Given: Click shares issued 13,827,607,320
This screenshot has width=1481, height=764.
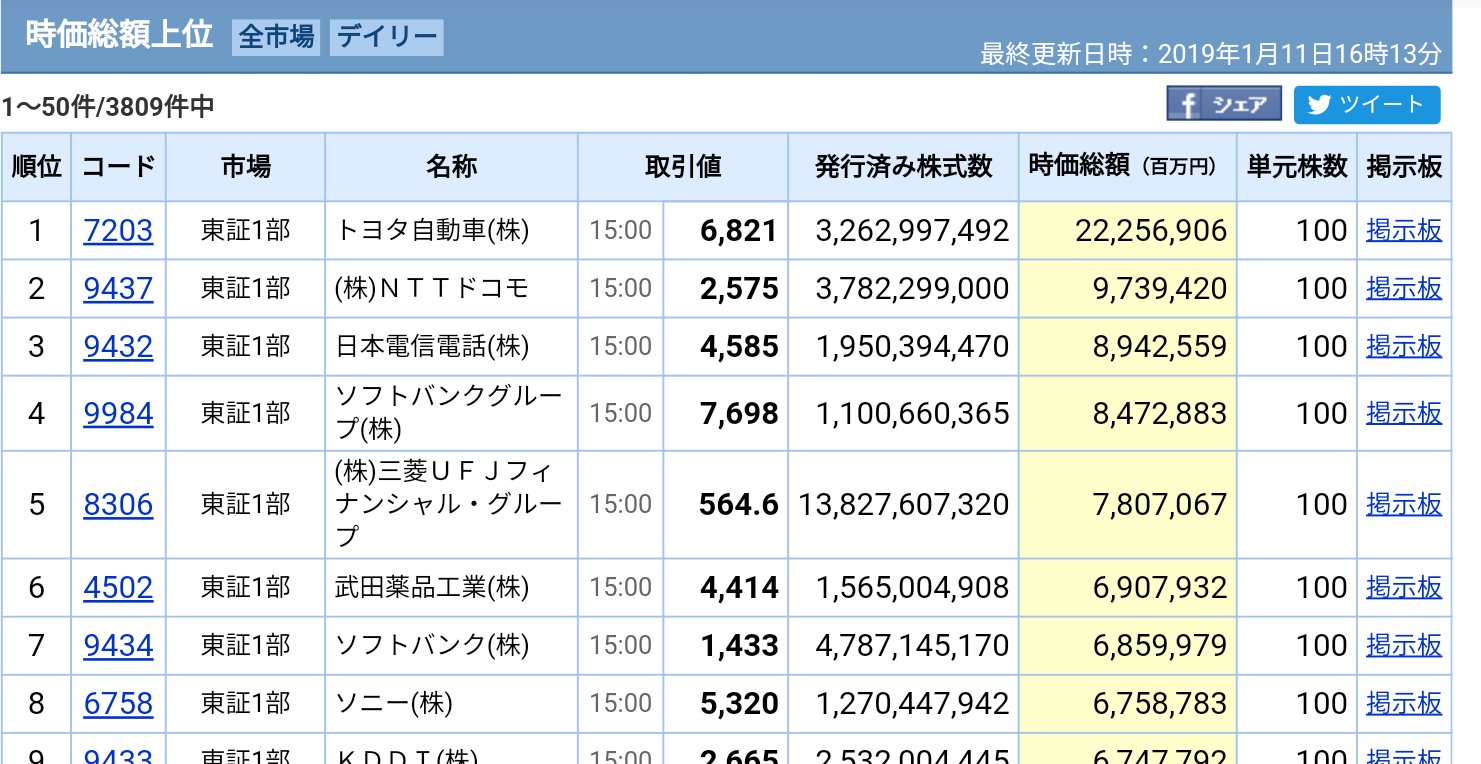Looking at the screenshot, I should tap(904, 505).
